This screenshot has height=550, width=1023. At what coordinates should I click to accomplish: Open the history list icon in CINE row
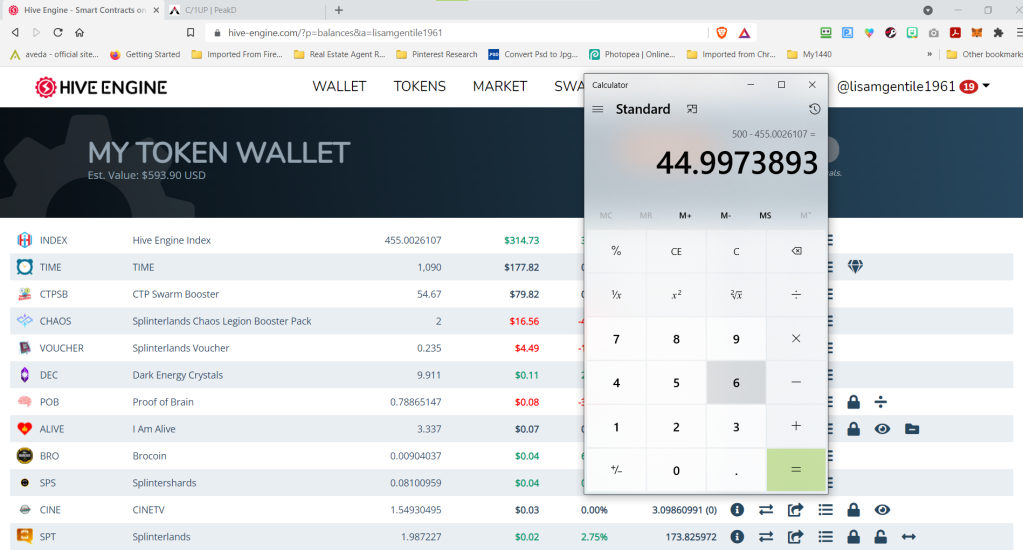[825, 510]
